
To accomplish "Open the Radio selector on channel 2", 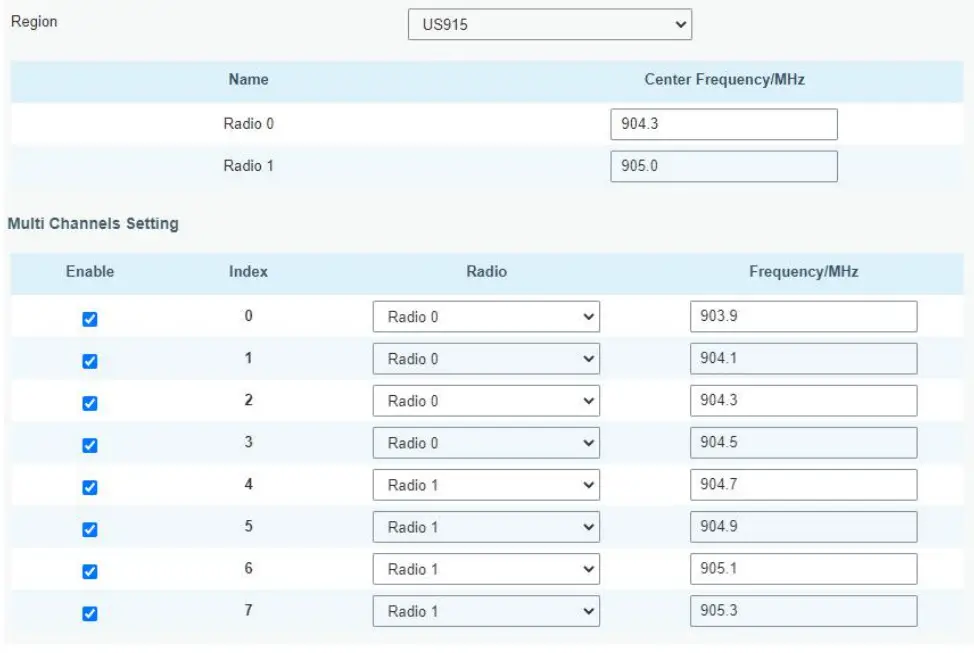I will [486, 400].
